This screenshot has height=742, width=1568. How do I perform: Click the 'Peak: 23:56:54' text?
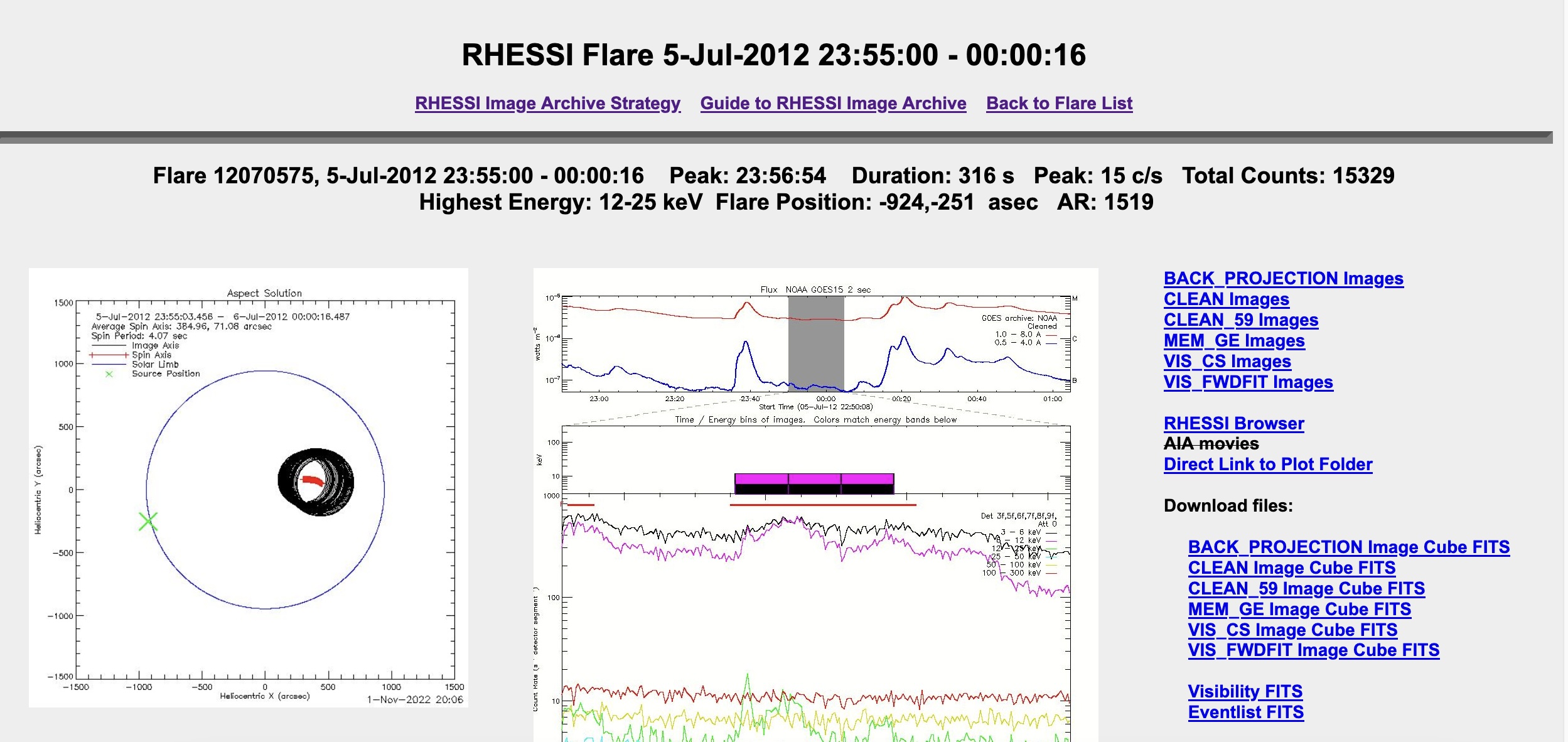748,175
